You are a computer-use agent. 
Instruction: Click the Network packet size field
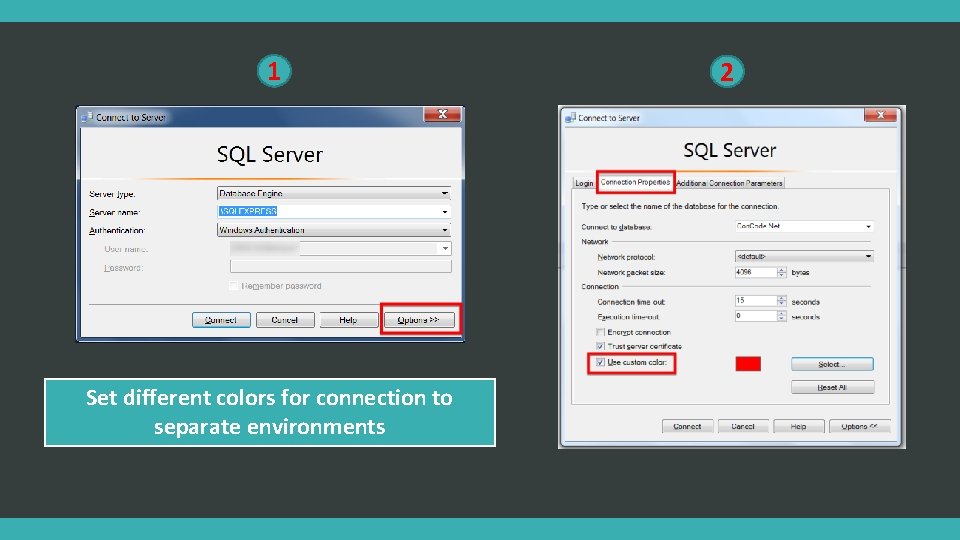click(756, 272)
